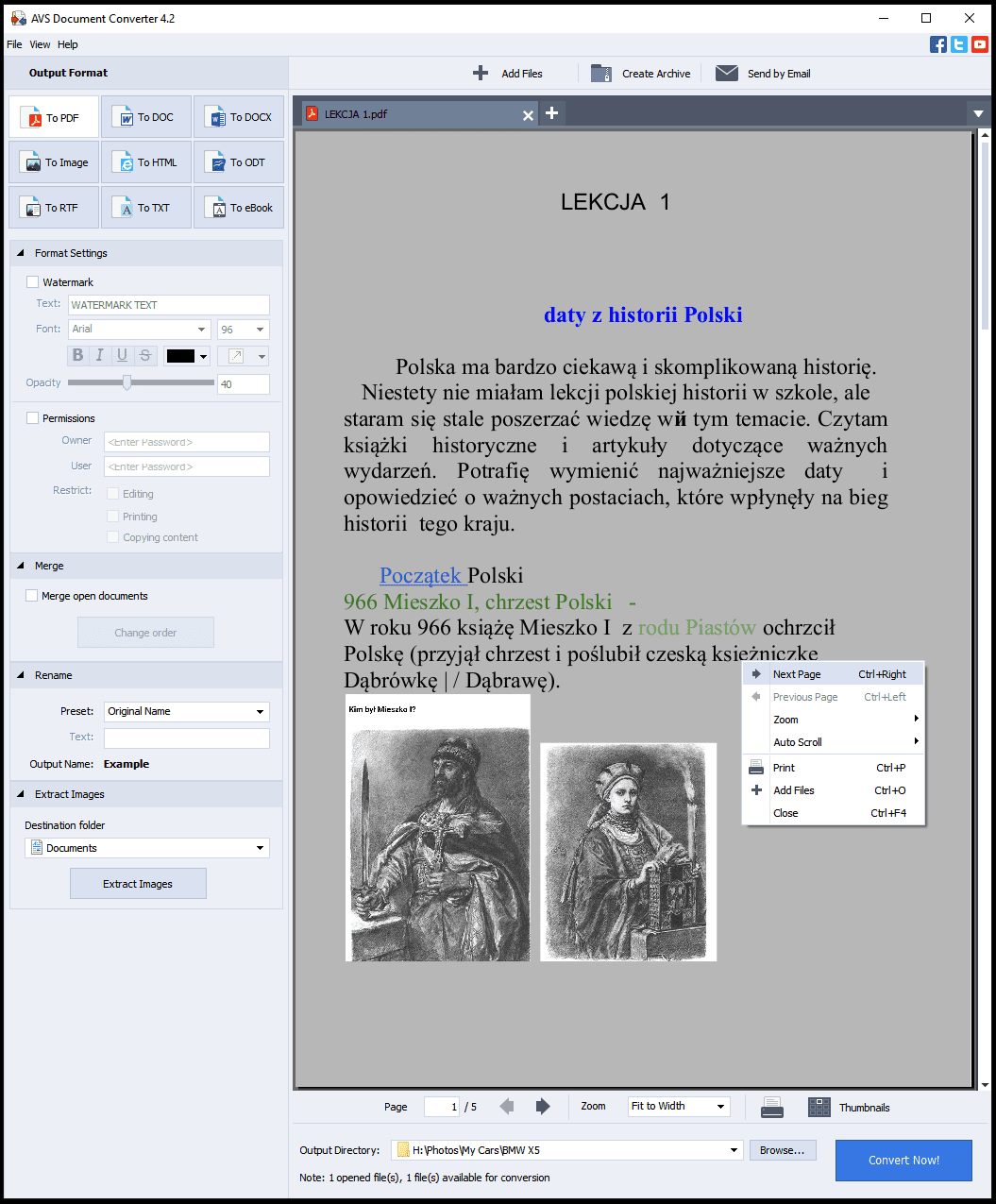Choose To ODT output format
The image size is (996, 1204).
[x=239, y=162]
